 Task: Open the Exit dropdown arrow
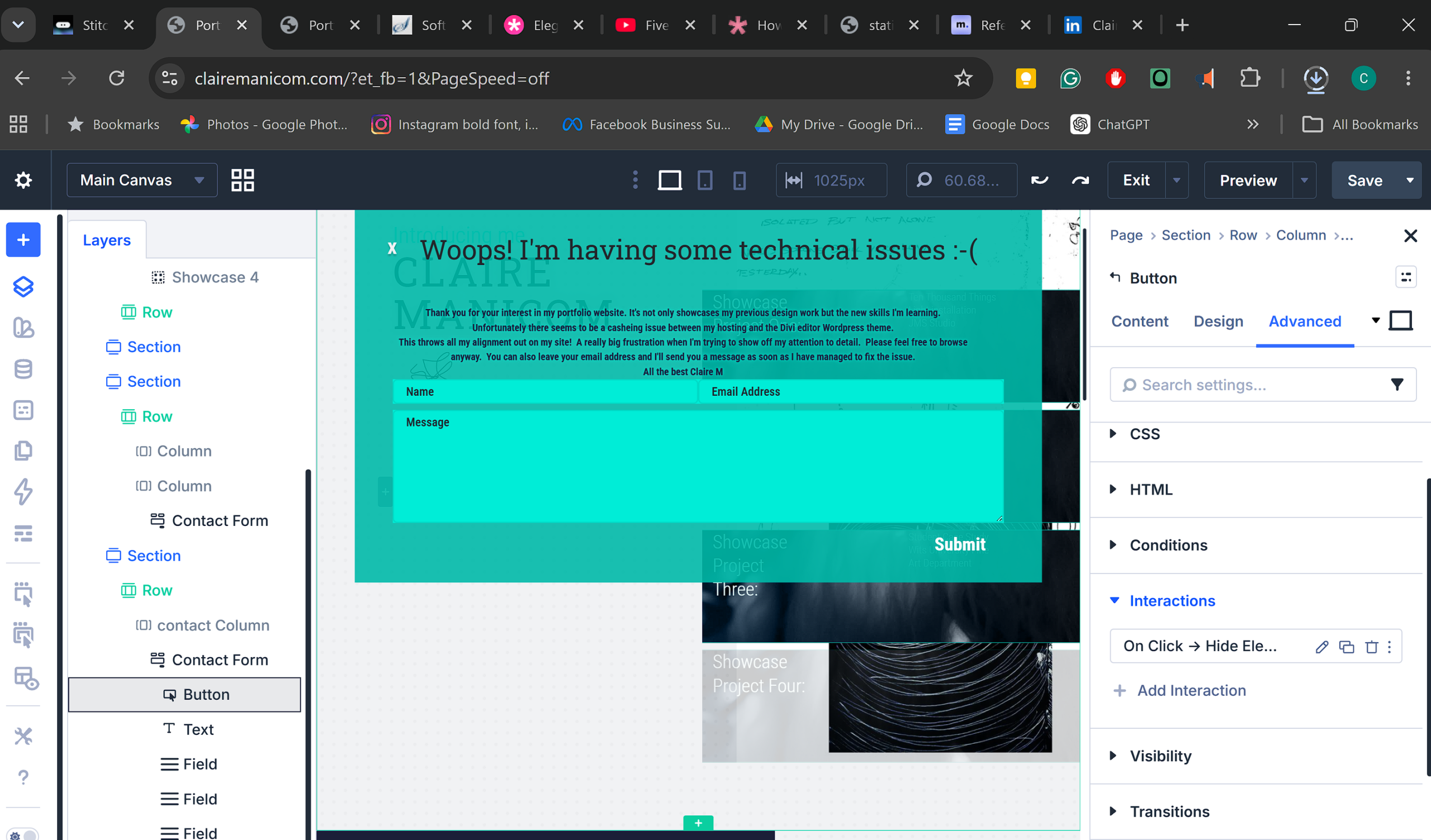1176,181
